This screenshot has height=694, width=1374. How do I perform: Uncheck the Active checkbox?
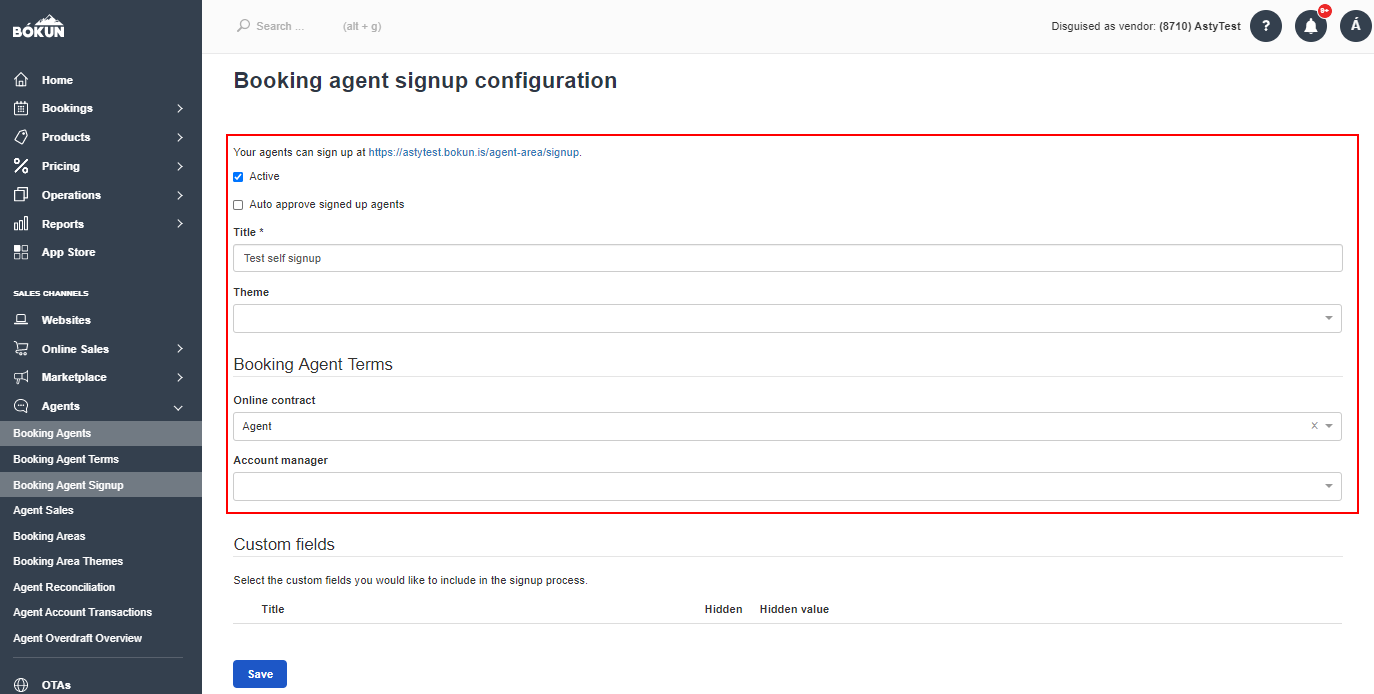[x=238, y=177]
